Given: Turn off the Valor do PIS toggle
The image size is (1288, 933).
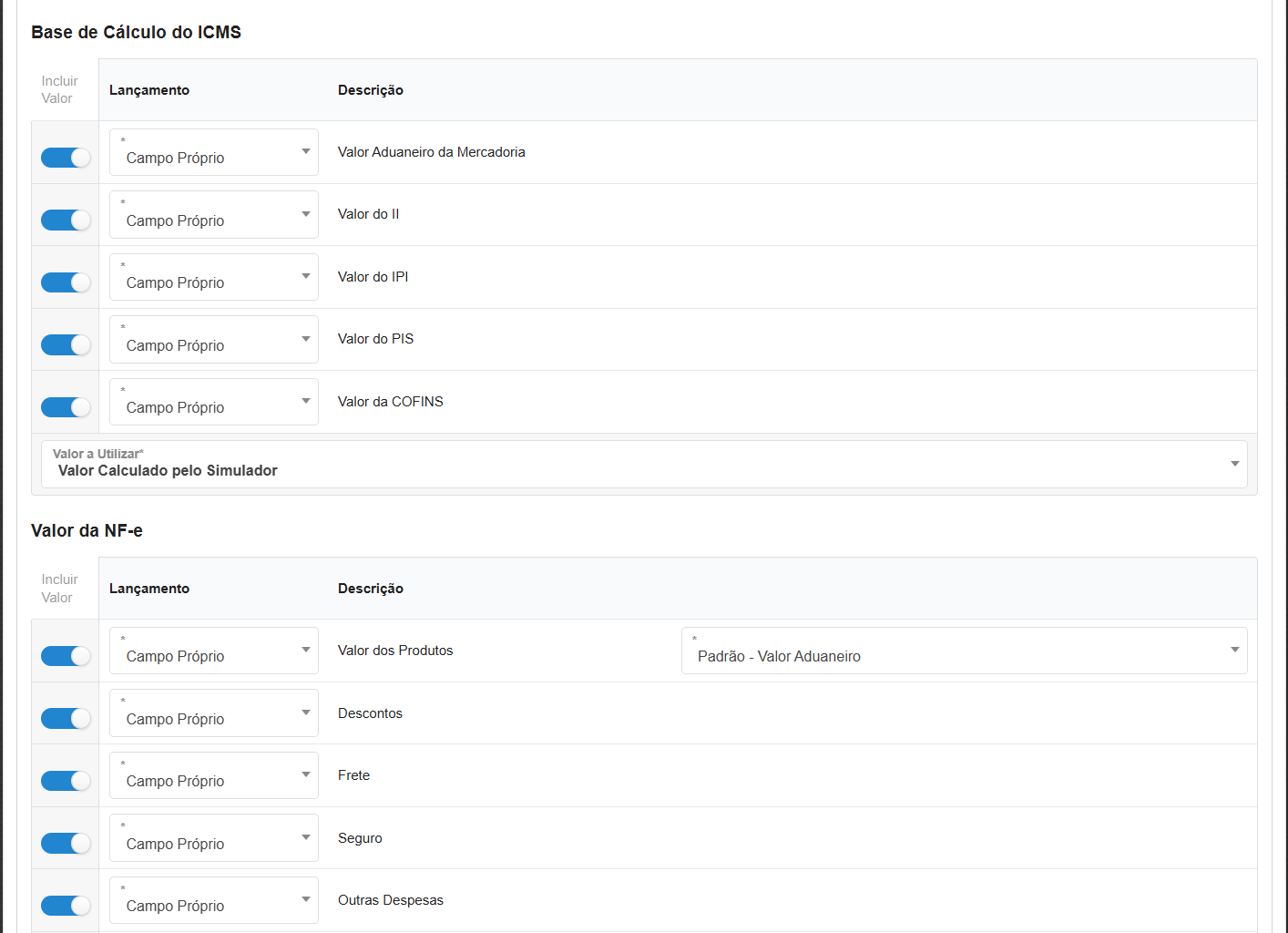Looking at the screenshot, I should (66, 345).
